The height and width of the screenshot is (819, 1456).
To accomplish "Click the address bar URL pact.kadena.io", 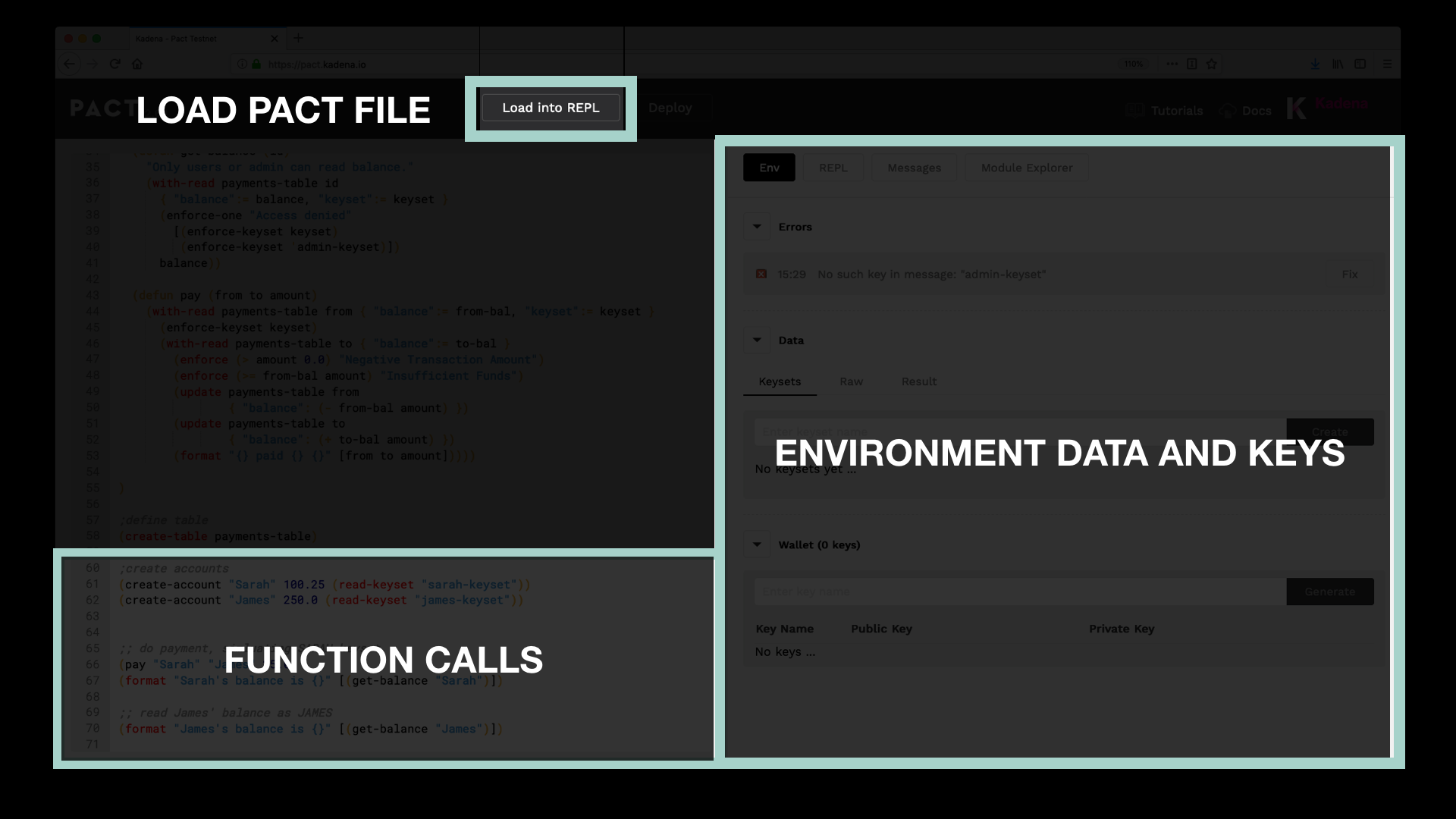I will click(x=317, y=64).
